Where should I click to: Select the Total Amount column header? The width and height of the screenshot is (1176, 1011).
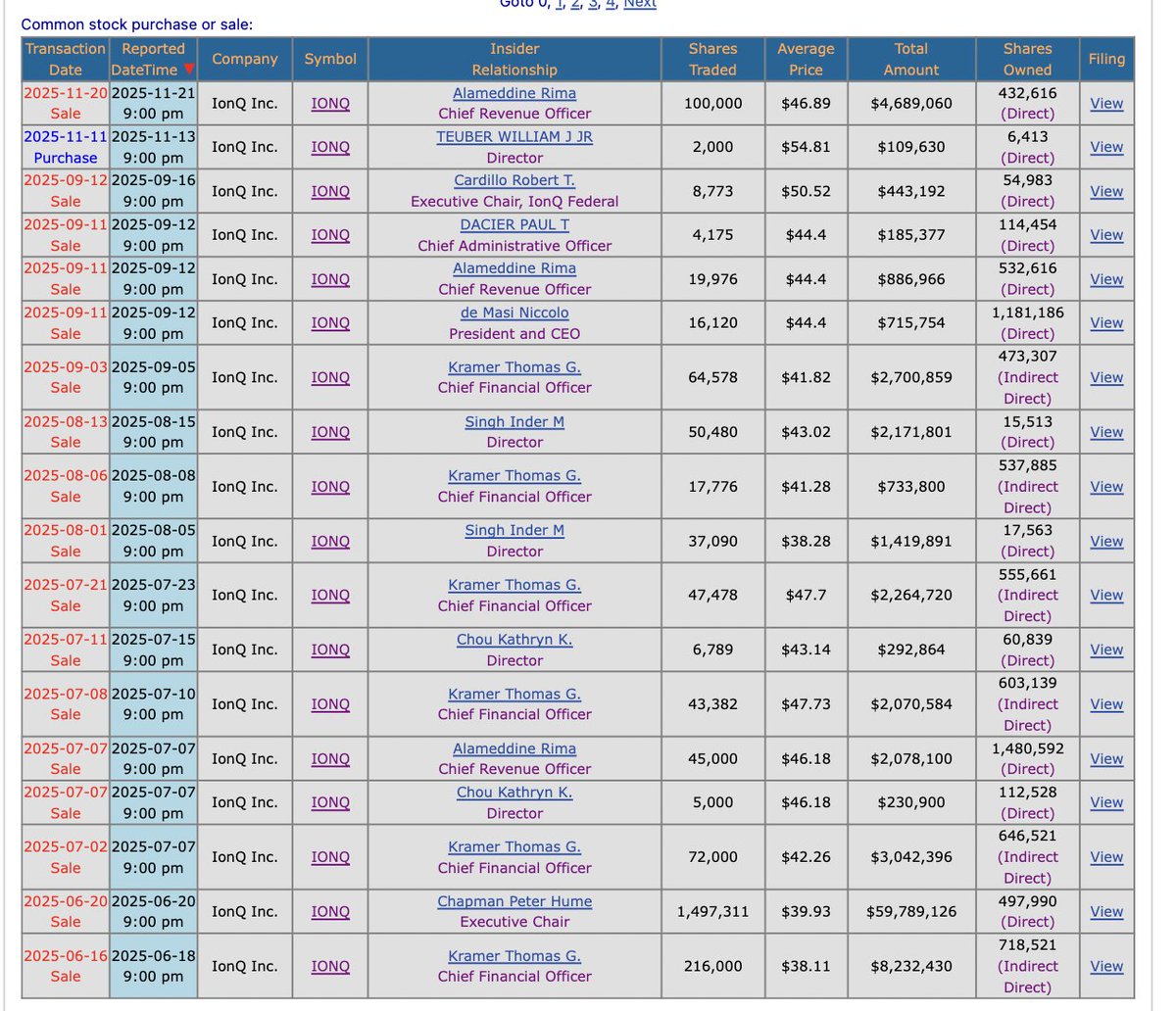click(911, 59)
